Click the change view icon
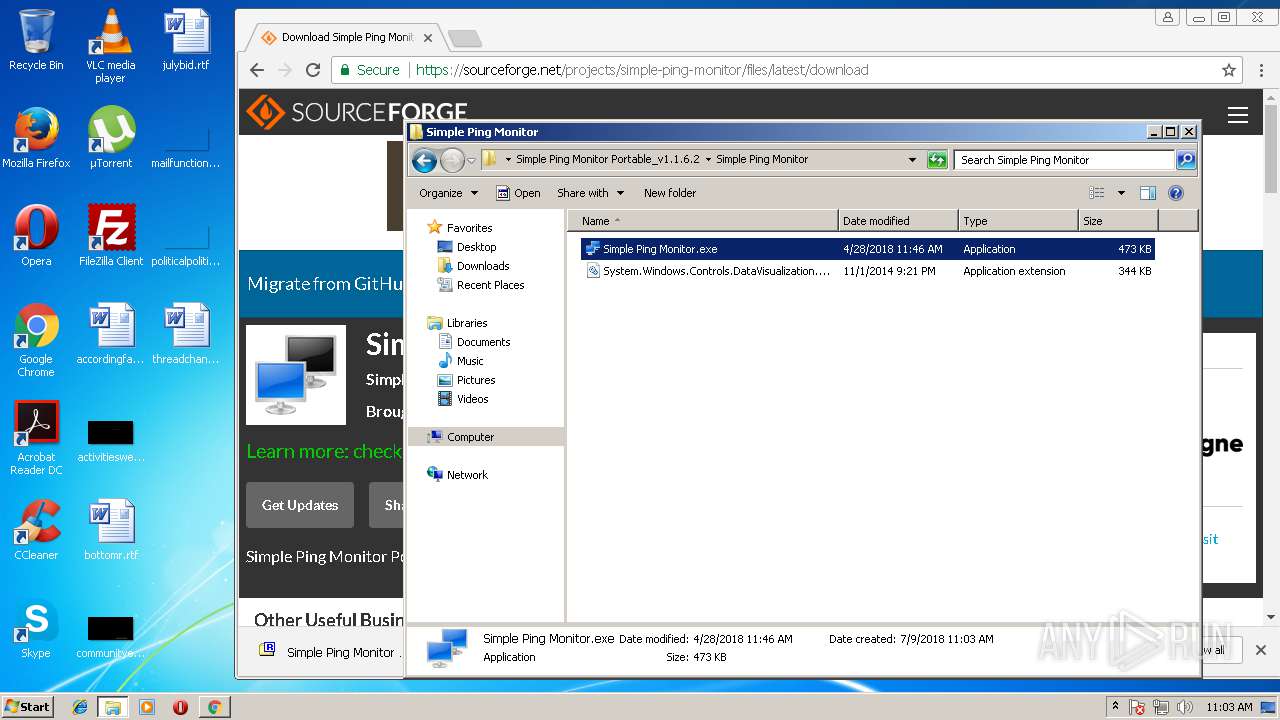 [x=1097, y=193]
